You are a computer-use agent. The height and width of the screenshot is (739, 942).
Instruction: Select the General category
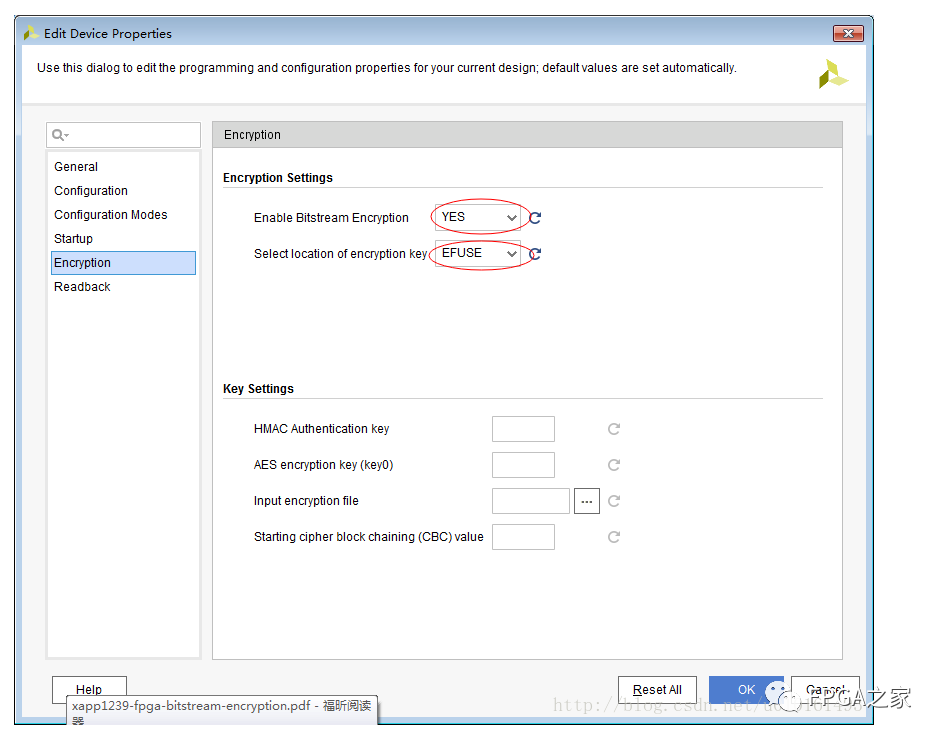(x=123, y=167)
